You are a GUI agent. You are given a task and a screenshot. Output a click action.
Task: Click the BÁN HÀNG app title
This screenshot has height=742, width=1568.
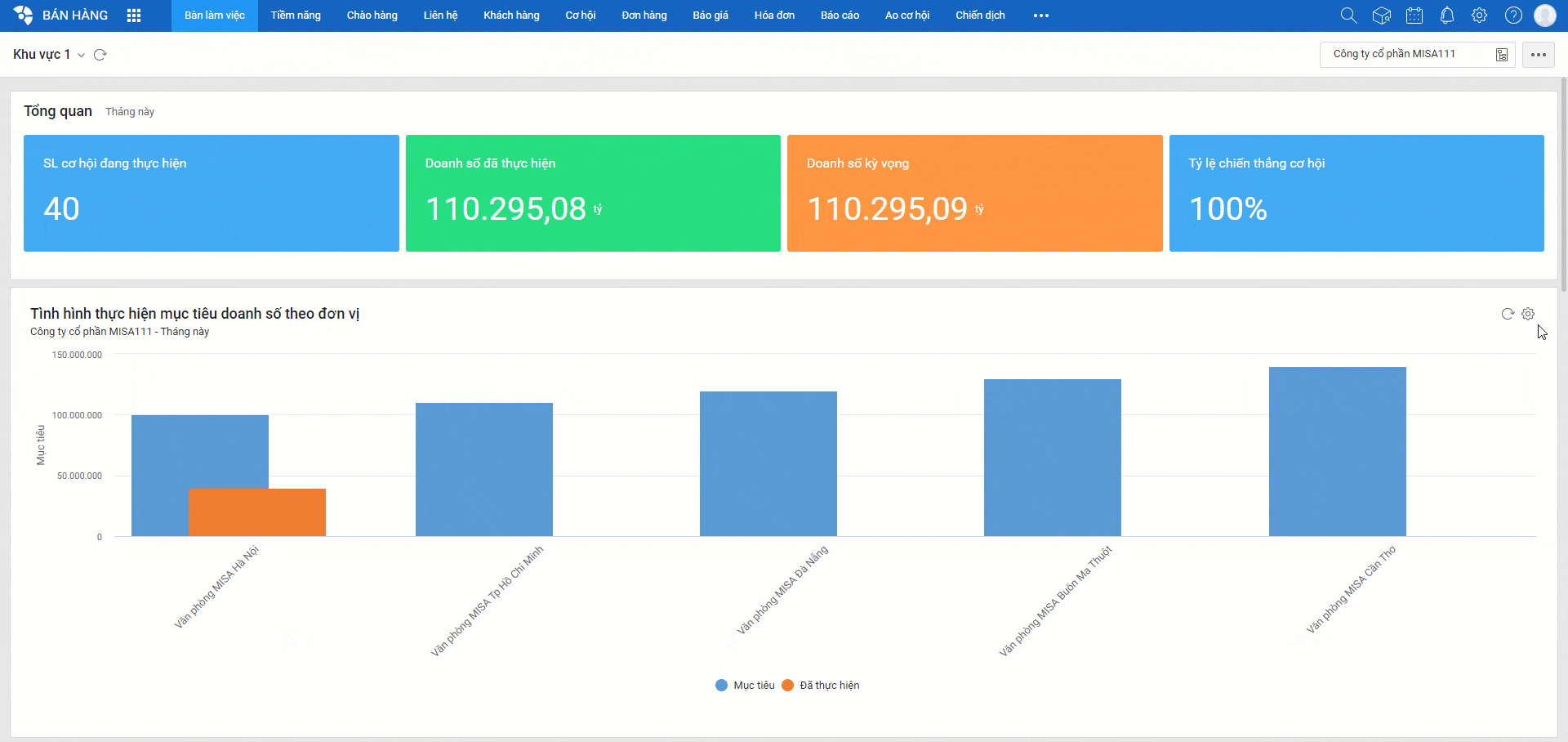[x=75, y=16]
